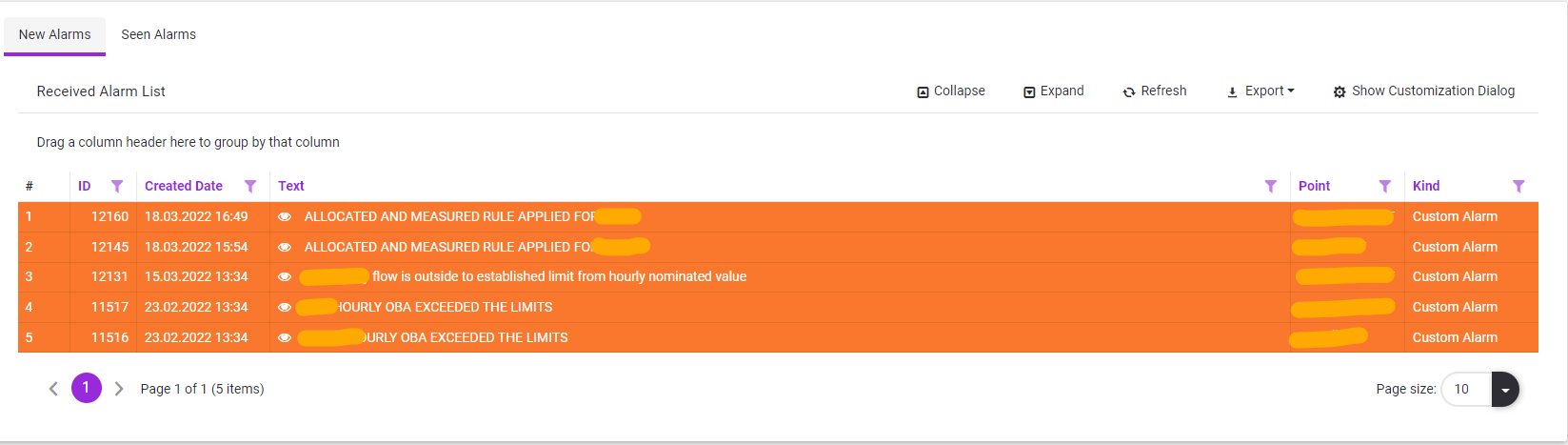Expand all groups in alarm list

[1054, 91]
